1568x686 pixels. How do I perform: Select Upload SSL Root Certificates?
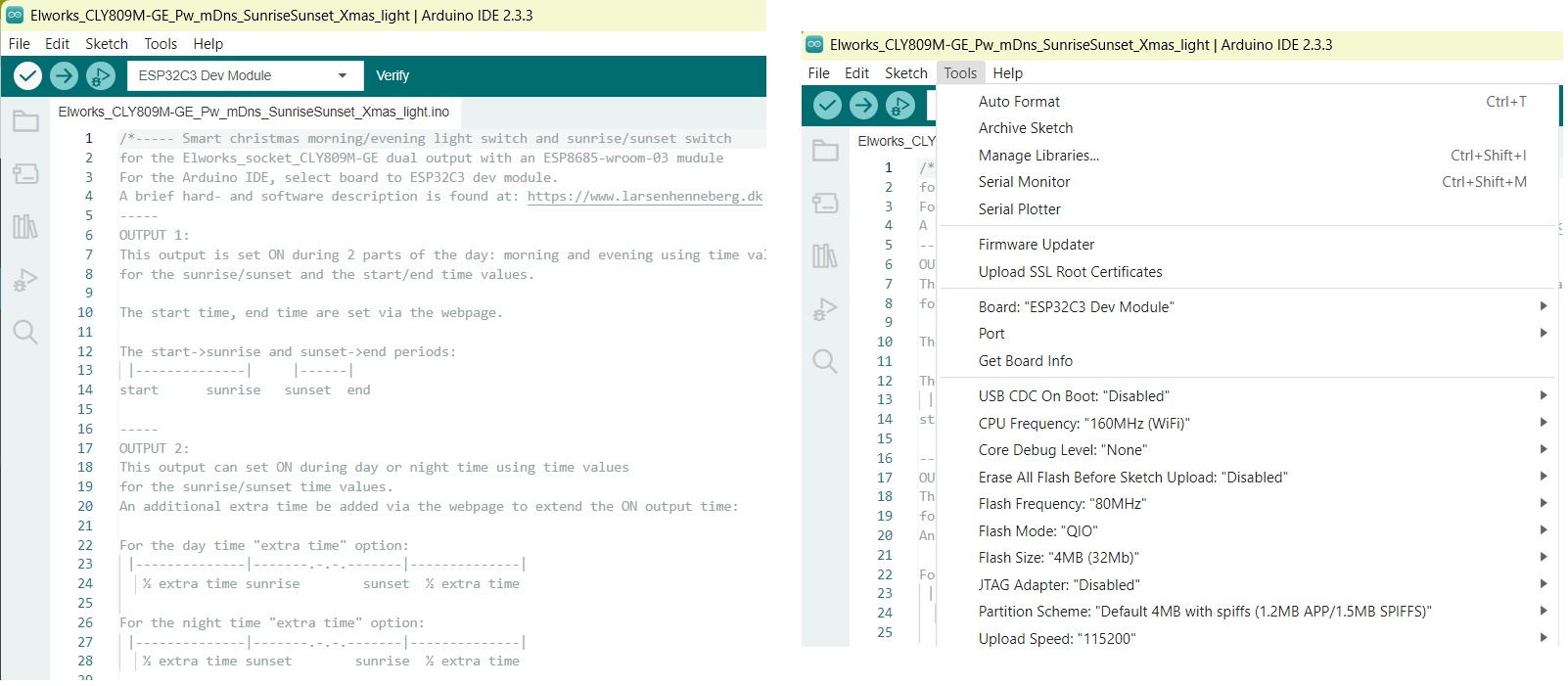coord(1247,272)
